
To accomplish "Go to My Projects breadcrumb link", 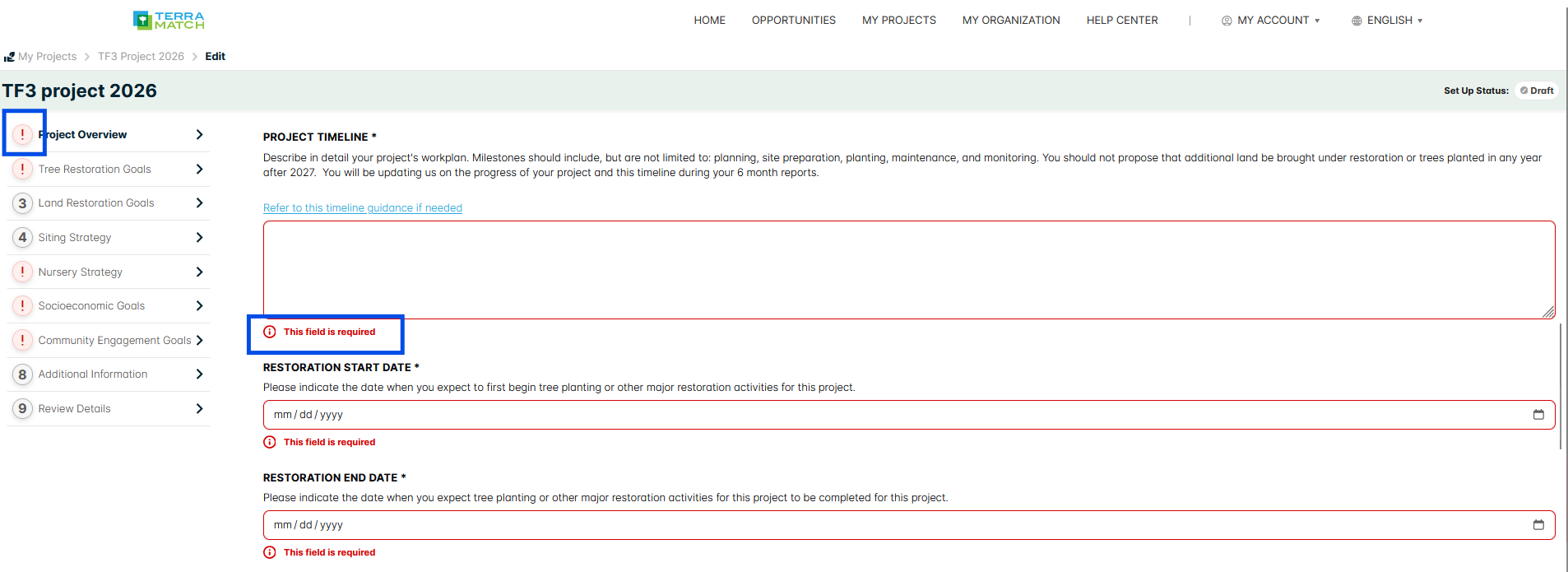I will (47, 57).
